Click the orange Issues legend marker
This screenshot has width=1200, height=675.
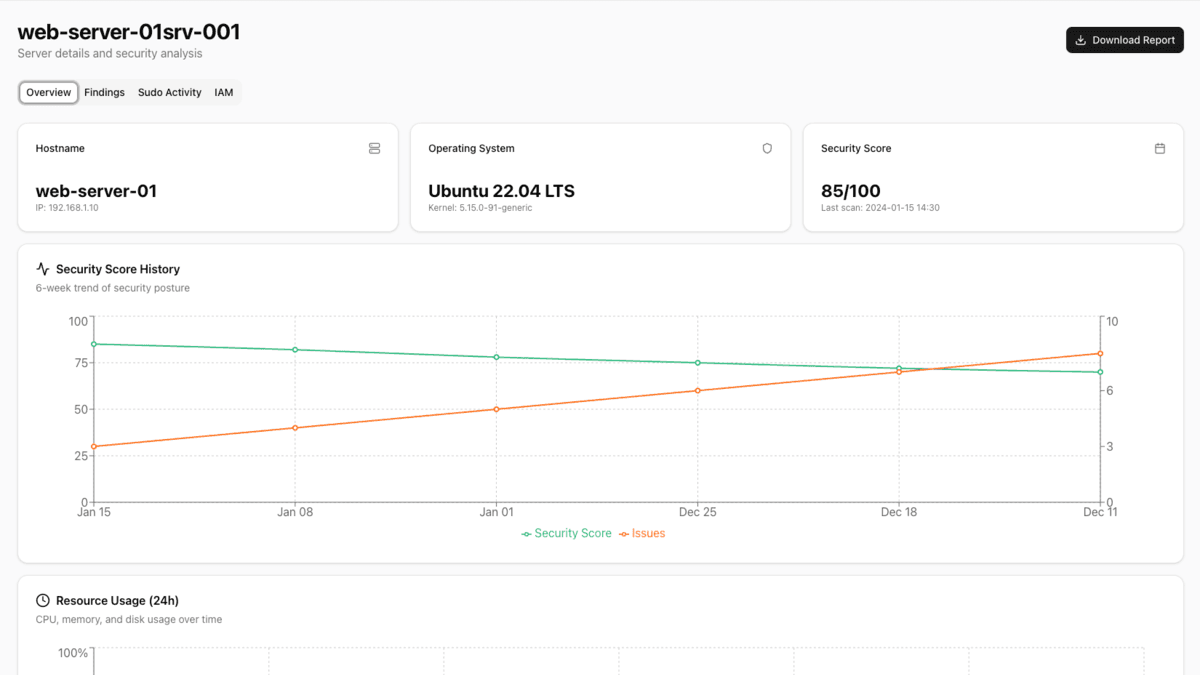coord(623,533)
